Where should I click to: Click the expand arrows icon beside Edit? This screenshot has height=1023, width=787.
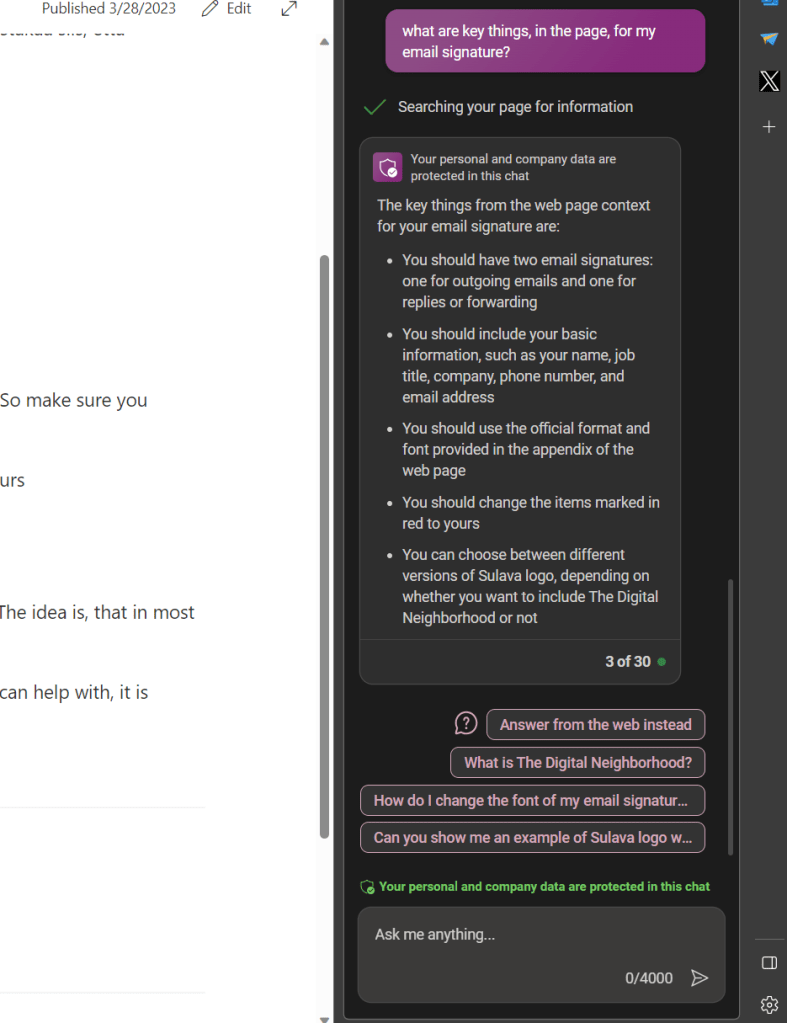pyautogui.click(x=289, y=9)
